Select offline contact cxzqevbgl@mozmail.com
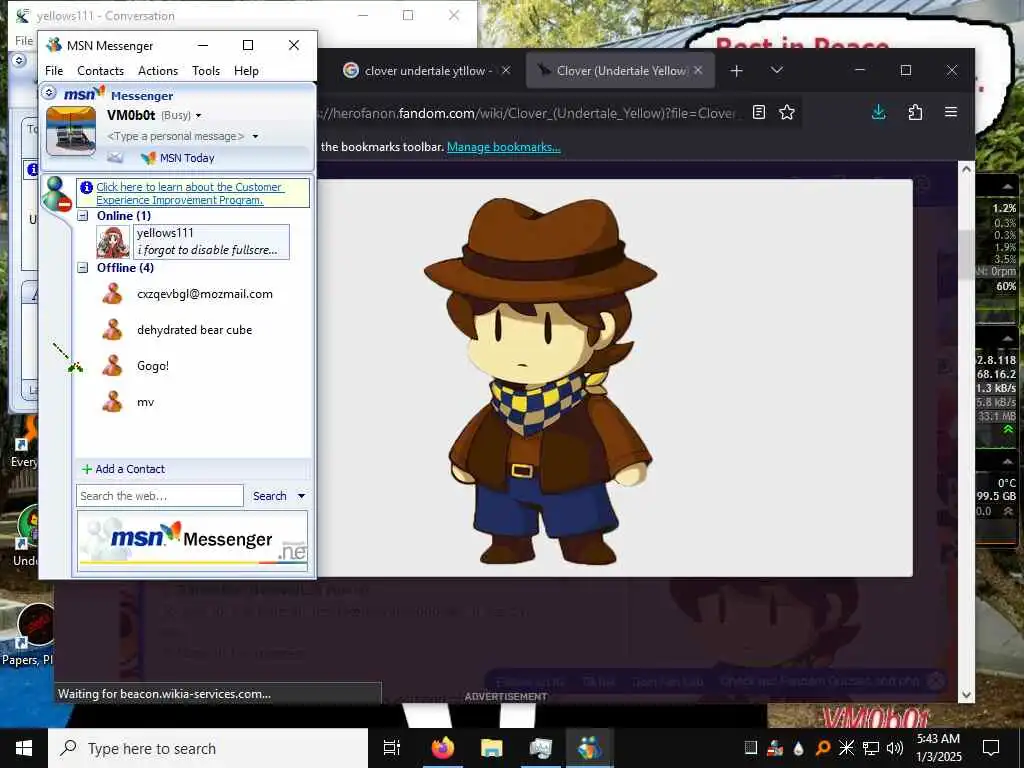The image size is (1024, 768). 204,294
